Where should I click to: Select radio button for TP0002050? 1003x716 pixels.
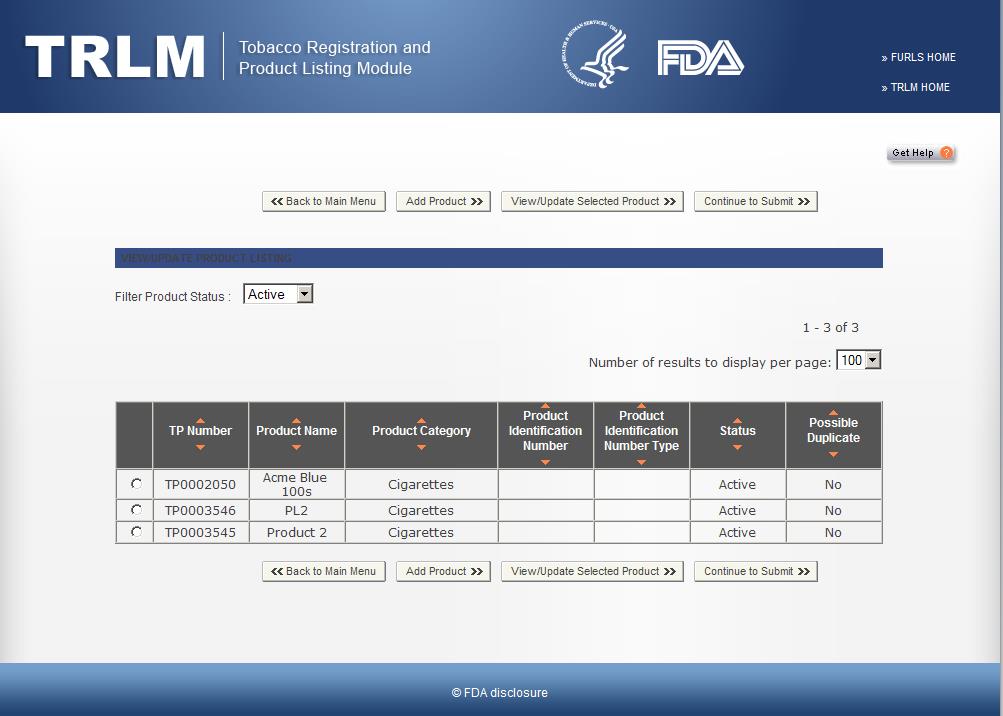pos(136,484)
